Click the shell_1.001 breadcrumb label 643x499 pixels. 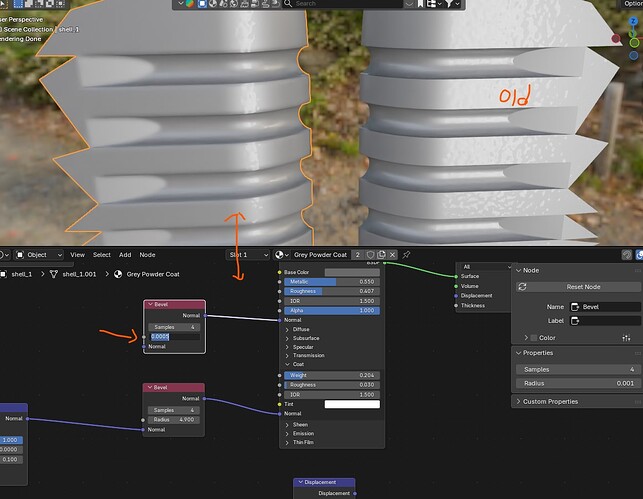coord(79,274)
